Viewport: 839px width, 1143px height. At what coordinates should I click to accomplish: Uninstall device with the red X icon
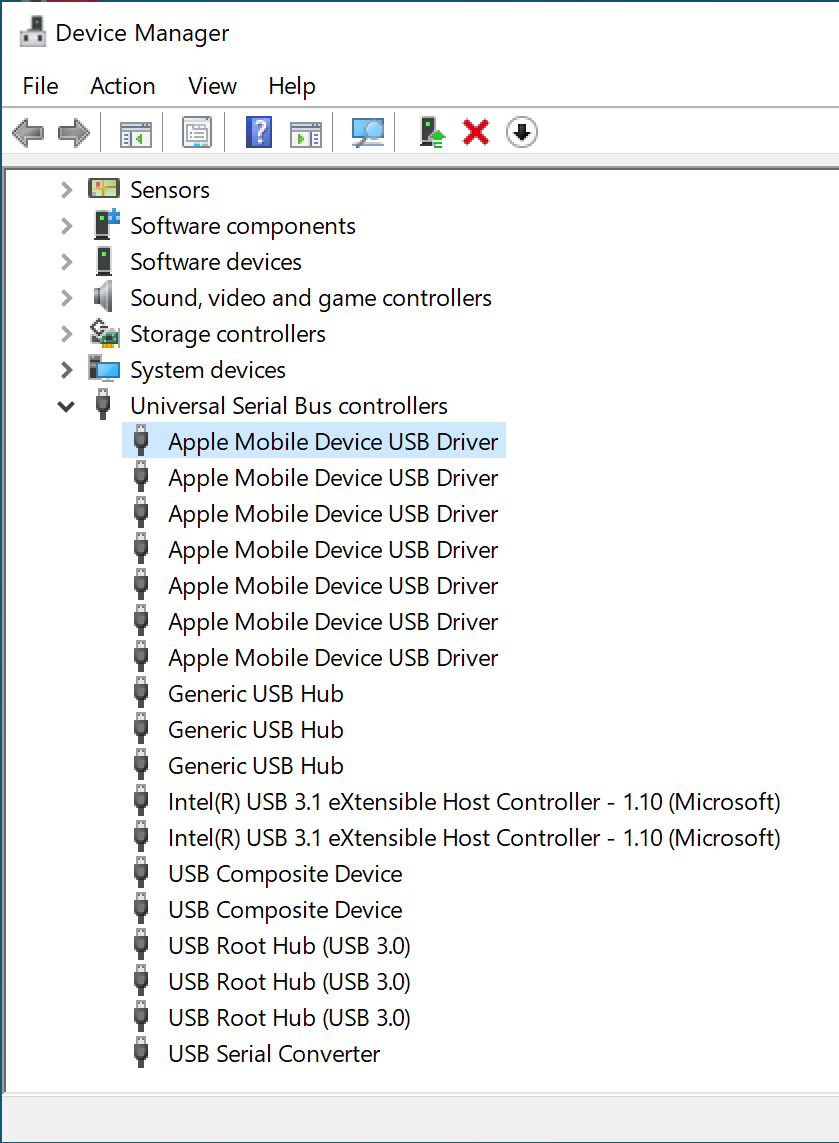pyautogui.click(x=476, y=132)
